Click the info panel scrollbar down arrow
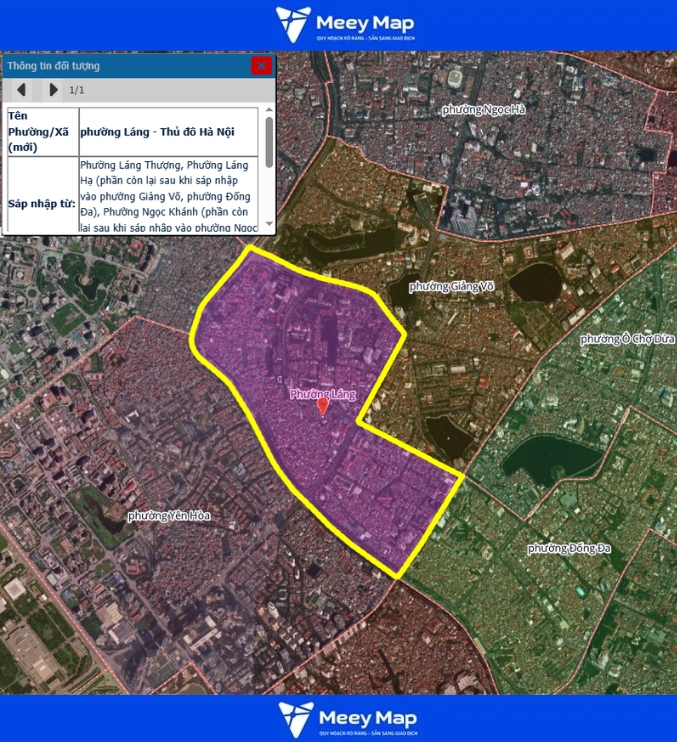The image size is (677, 742). (269, 224)
